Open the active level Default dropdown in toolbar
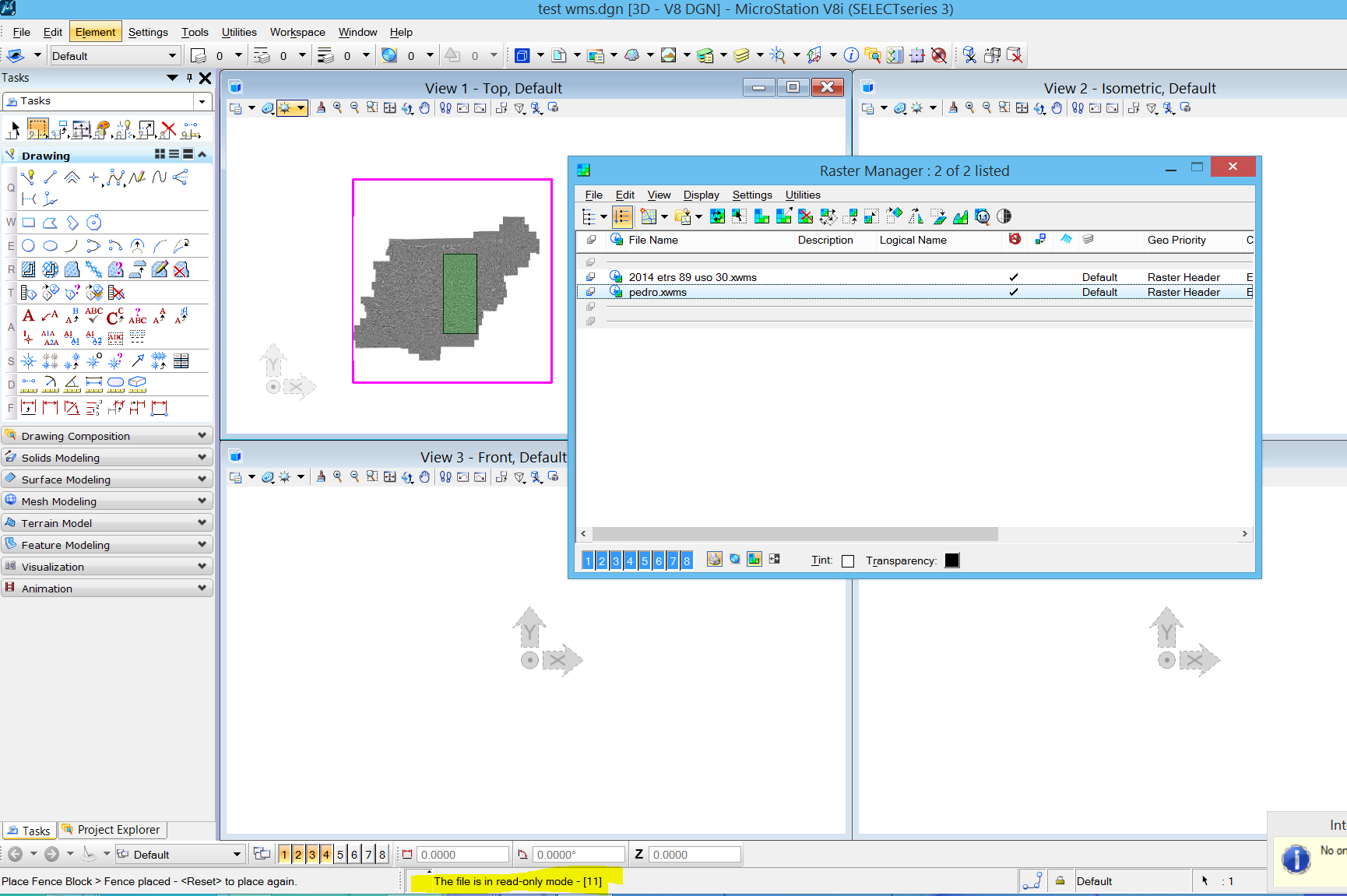Viewport: 1347px width, 896px height. [172, 56]
